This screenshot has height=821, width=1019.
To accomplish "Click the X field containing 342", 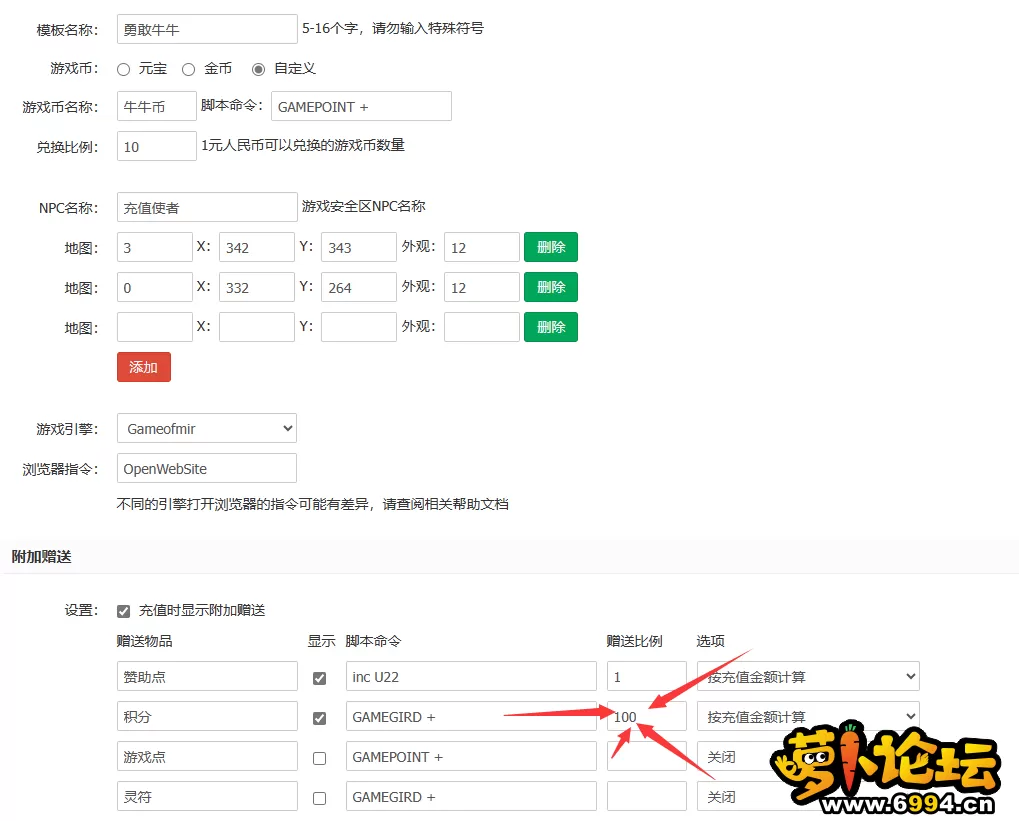I will 257,247.
